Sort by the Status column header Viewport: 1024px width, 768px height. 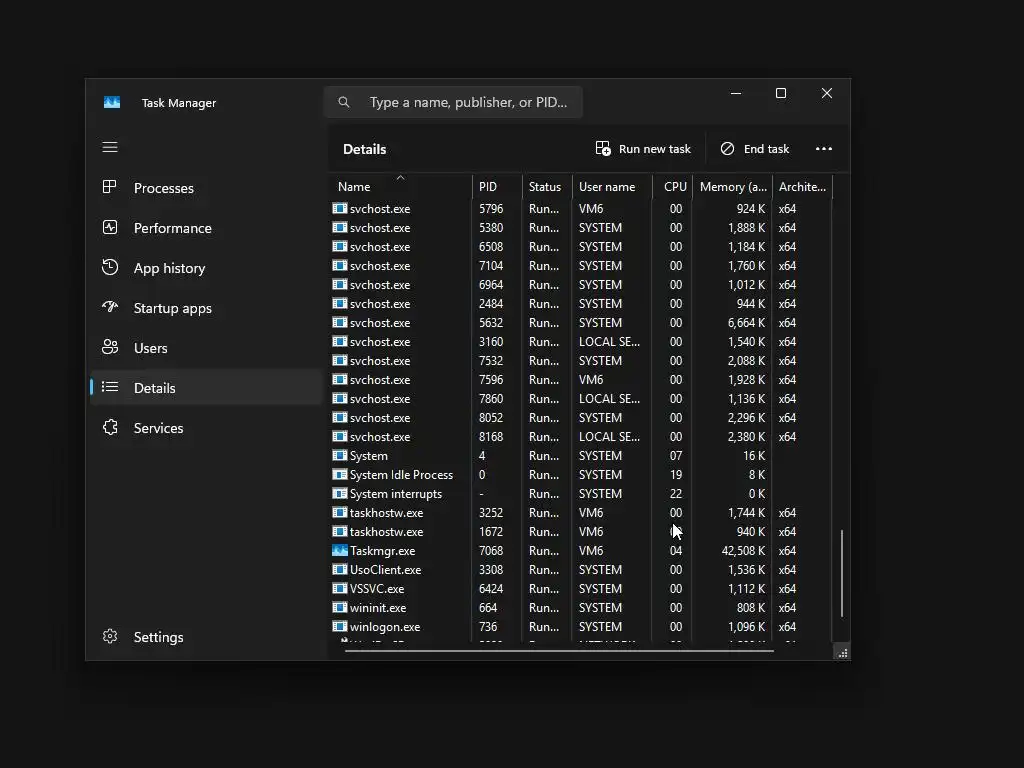pos(547,186)
